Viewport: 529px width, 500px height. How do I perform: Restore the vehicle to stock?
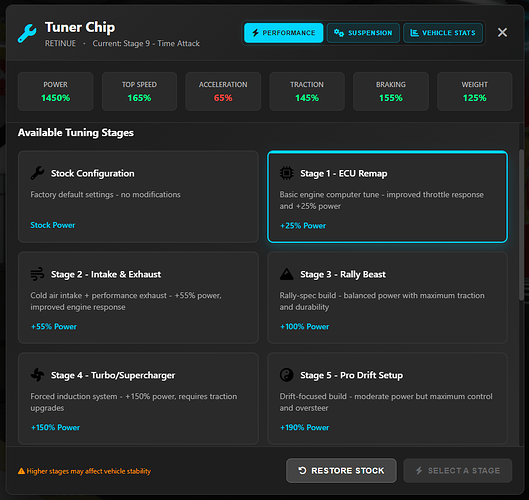coord(341,470)
